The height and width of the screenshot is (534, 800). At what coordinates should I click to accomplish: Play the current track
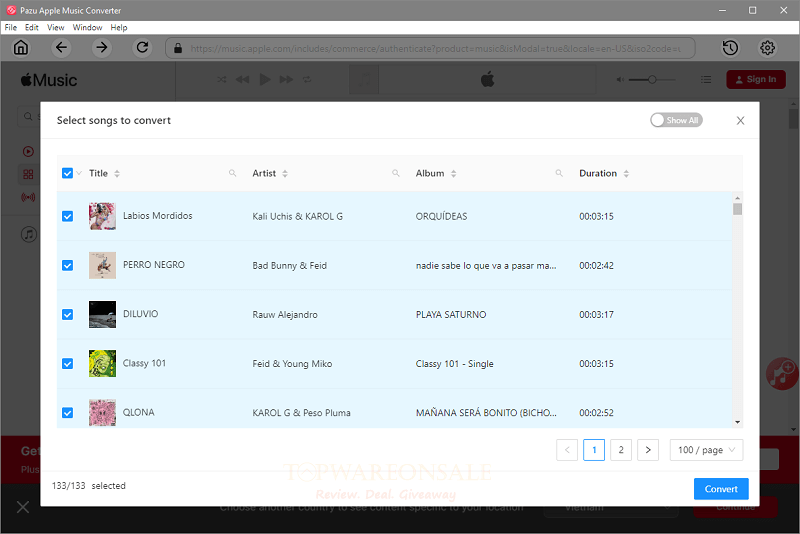pos(265,80)
